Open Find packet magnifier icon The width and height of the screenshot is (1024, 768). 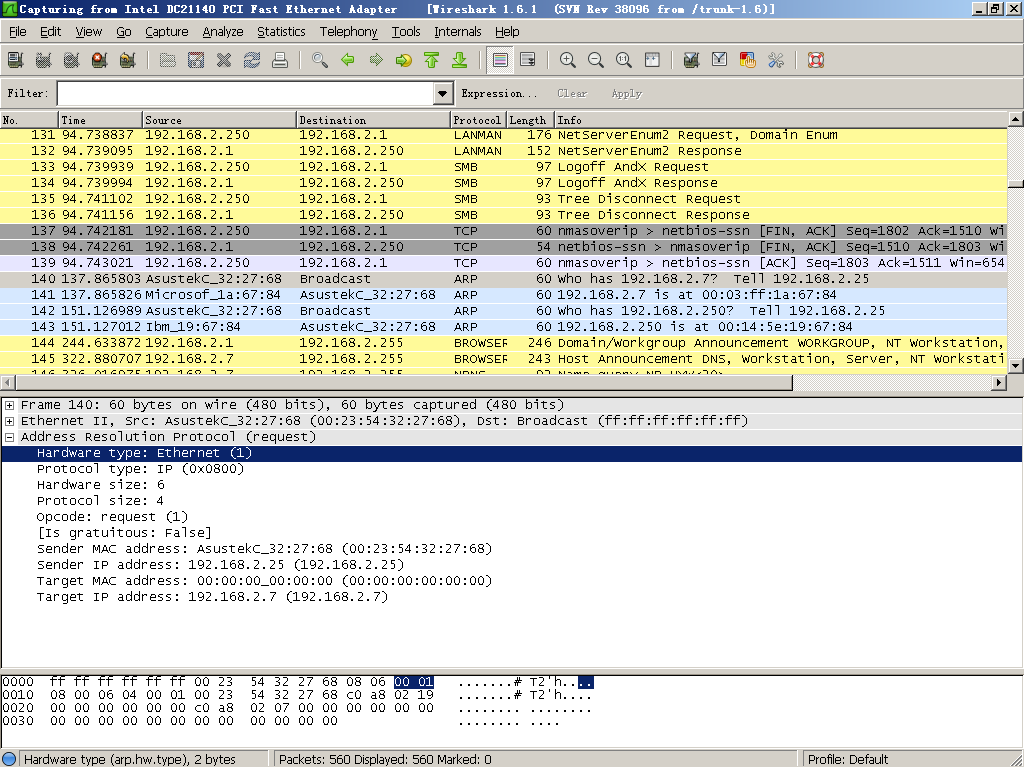pos(320,60)
